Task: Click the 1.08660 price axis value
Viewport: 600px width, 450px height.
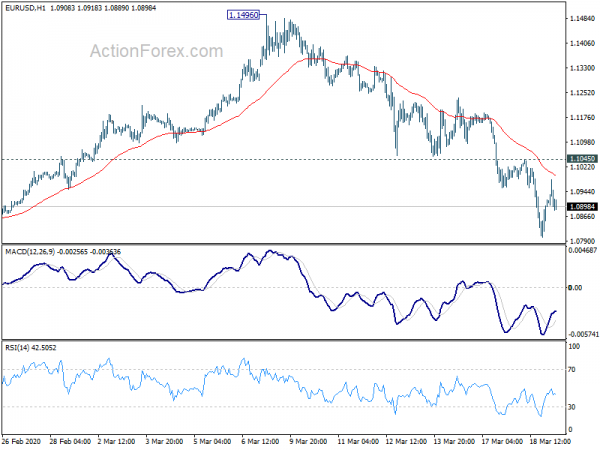Action: [x=582, y=216]
